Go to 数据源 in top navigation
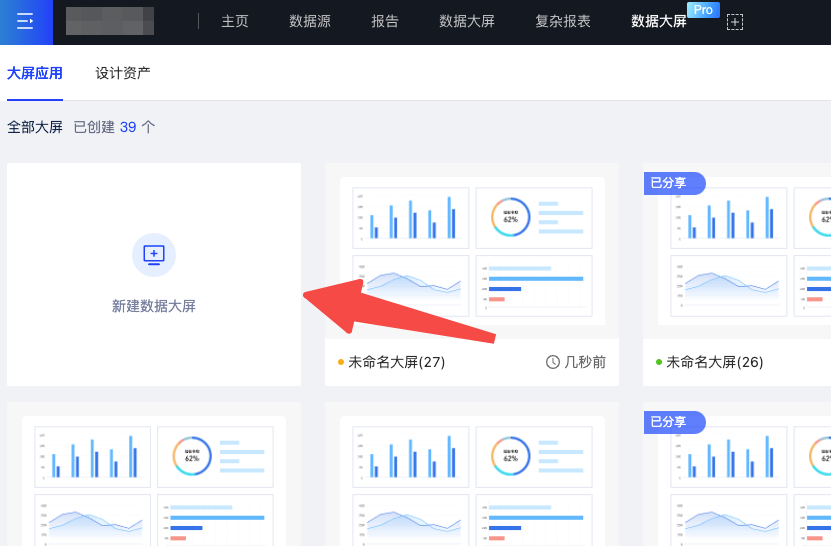 [310, 22]
